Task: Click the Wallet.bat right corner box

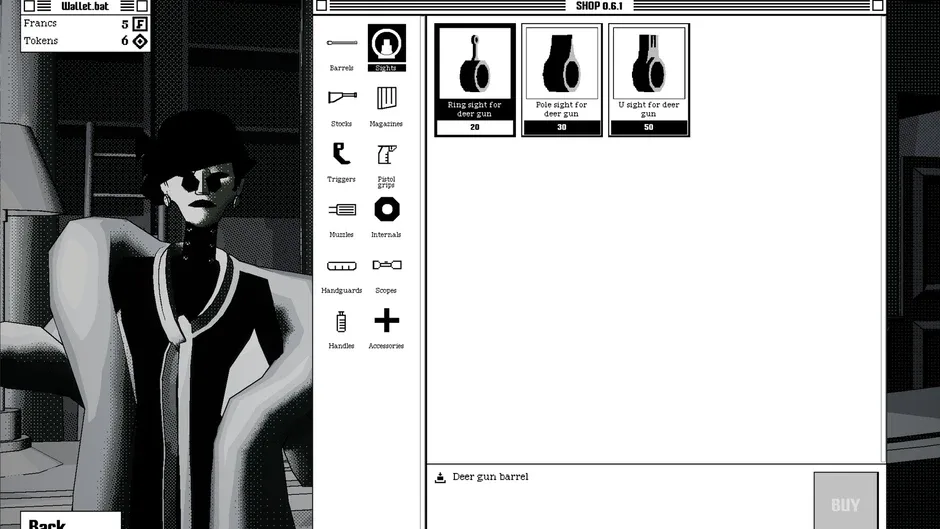Action: coord(142,6)
